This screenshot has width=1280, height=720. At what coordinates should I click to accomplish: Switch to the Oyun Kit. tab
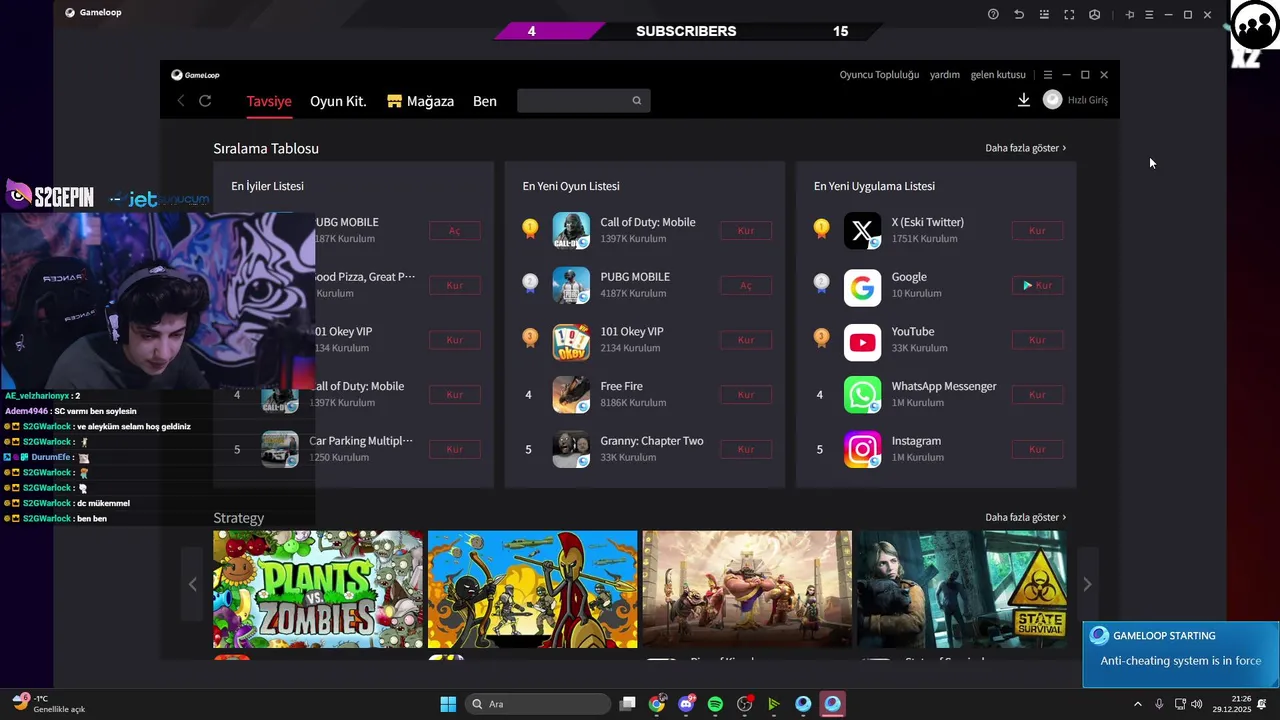point(338,101)
